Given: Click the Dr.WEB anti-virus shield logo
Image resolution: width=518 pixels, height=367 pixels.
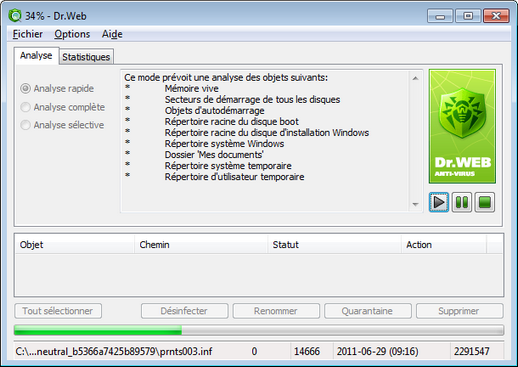Looking at the screenshot, I should (x=462, y=127).
